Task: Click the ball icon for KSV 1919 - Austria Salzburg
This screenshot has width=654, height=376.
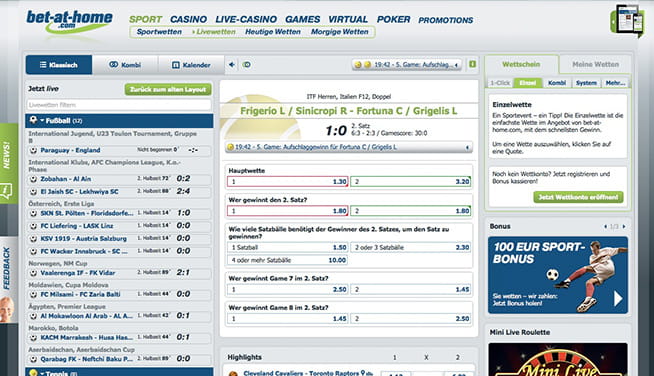Action: click(33, 239)
